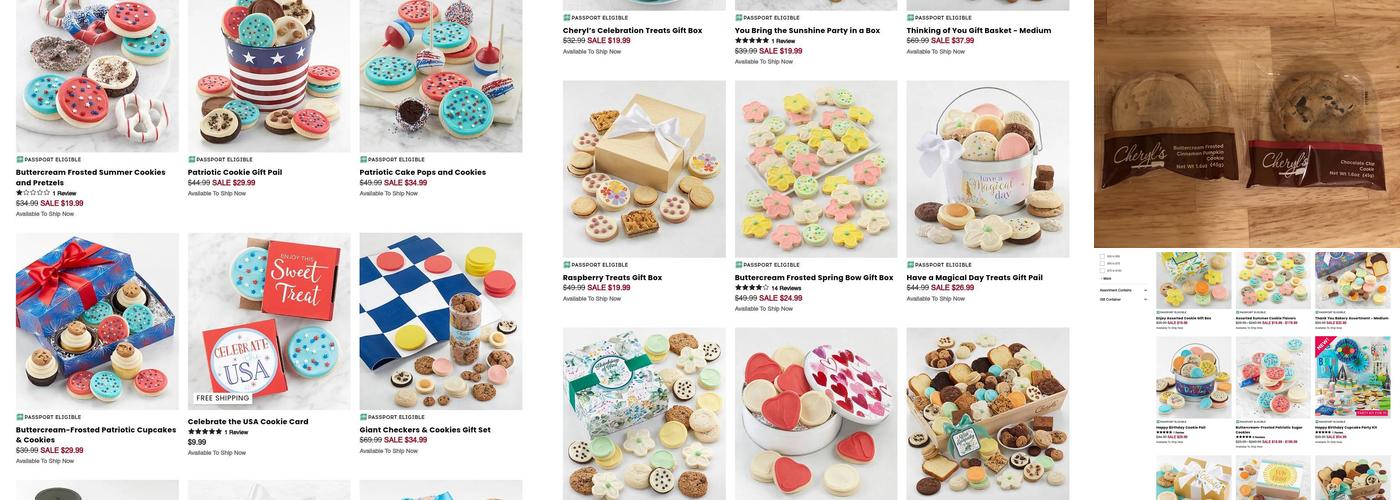
Task: Click Passport Eligible badge above Giant Checkers gift set
Action: [392, 417]
